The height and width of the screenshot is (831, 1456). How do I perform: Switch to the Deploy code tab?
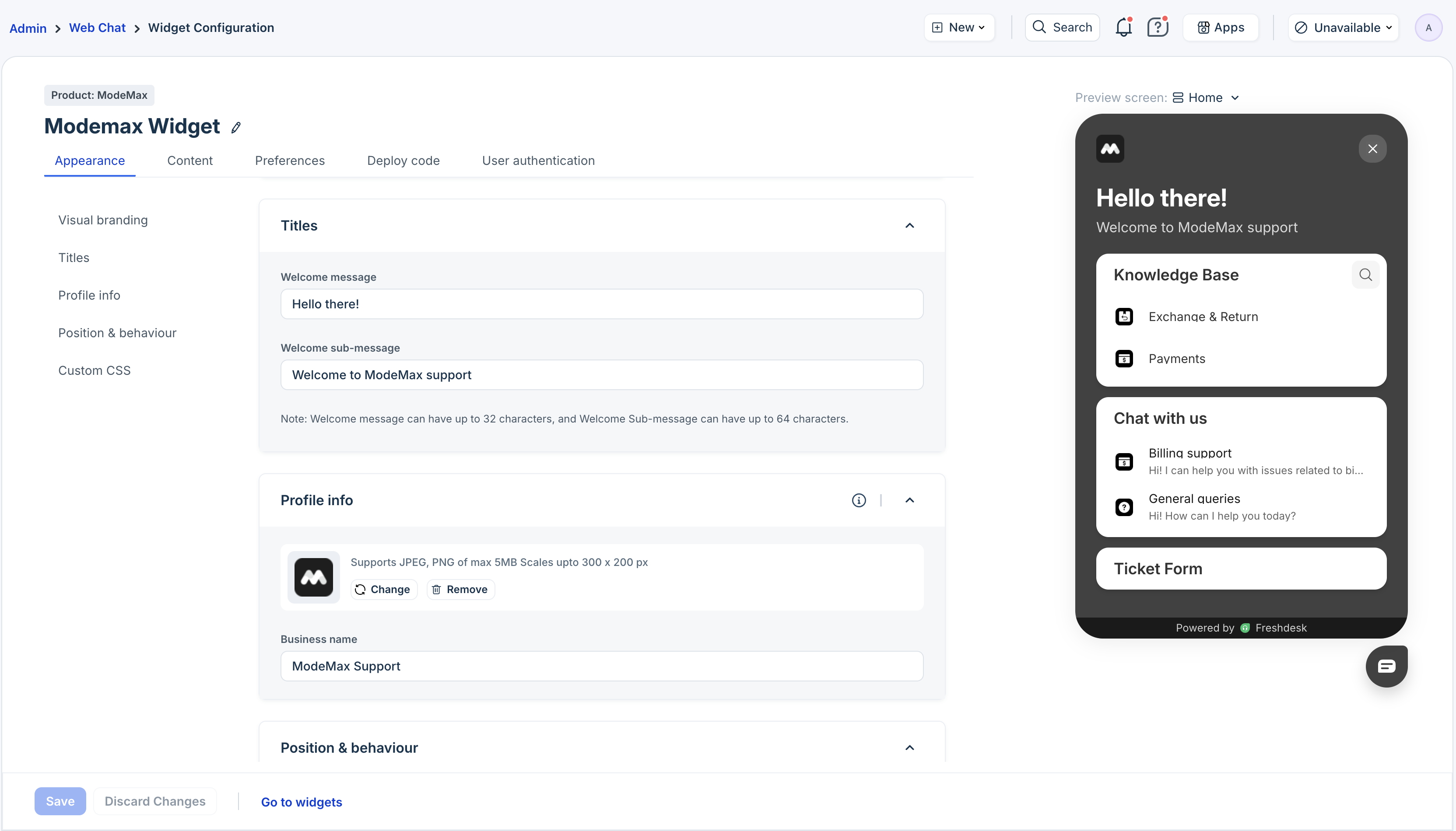pyautogui.click(x=403, y=161)
